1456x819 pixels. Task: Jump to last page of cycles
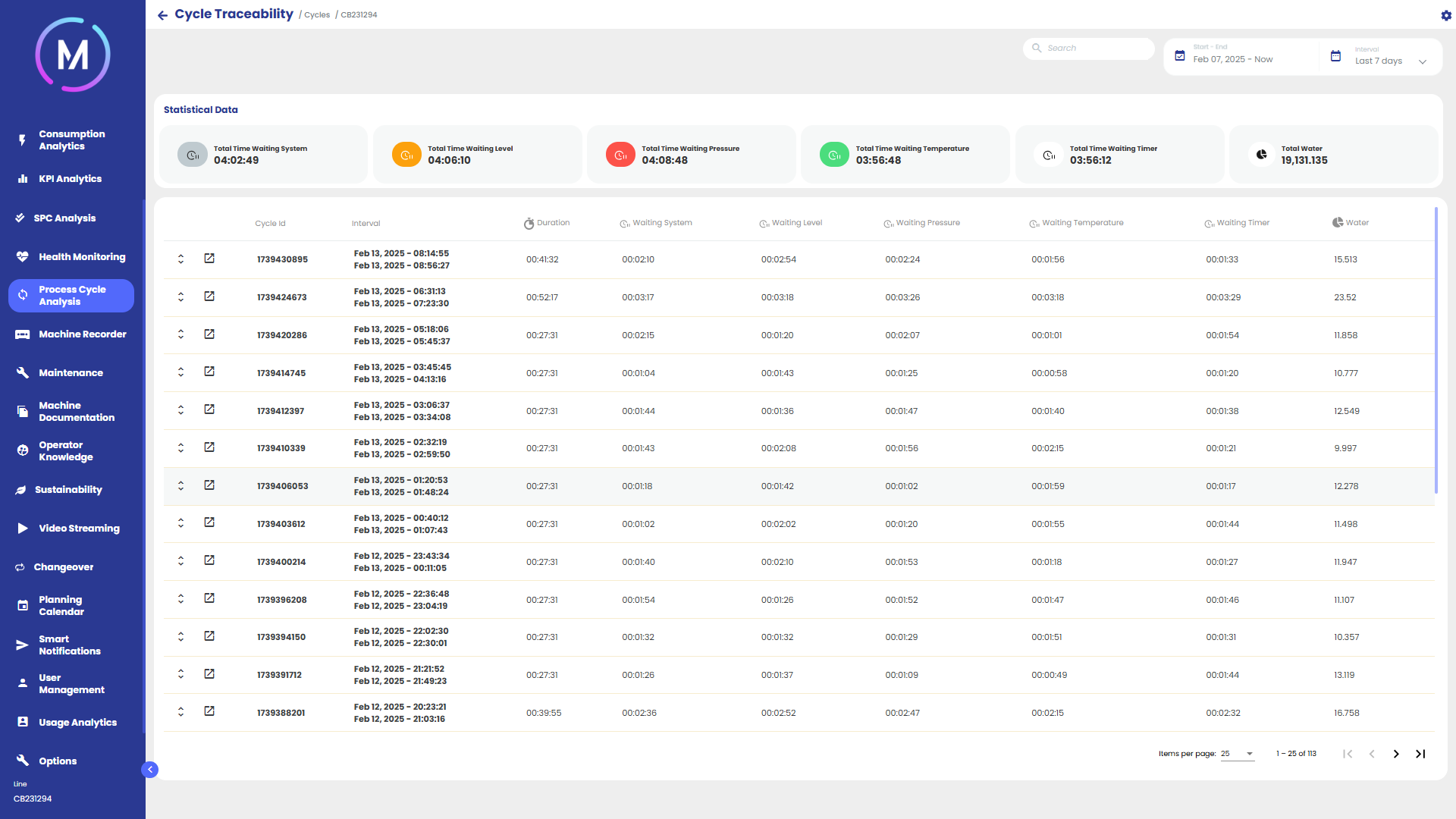[1420, 754]
